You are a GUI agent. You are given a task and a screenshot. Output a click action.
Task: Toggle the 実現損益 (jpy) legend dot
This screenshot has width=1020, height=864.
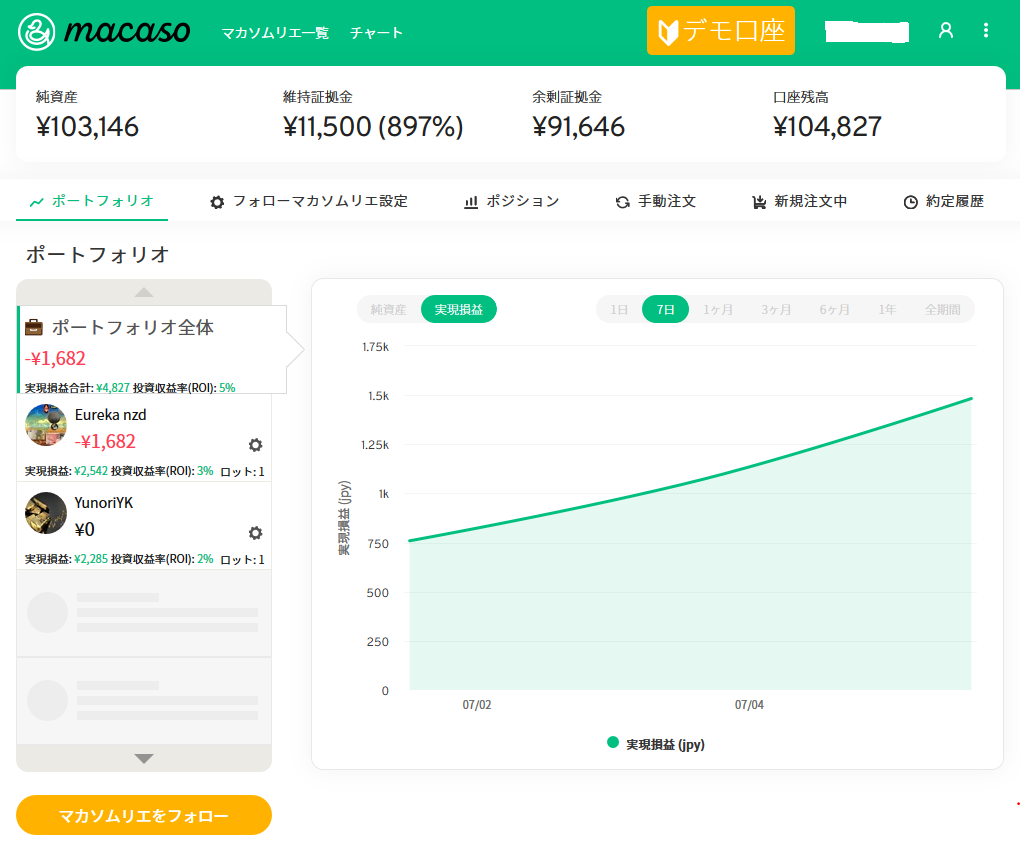pyautogui.click(x=613, y=743)
